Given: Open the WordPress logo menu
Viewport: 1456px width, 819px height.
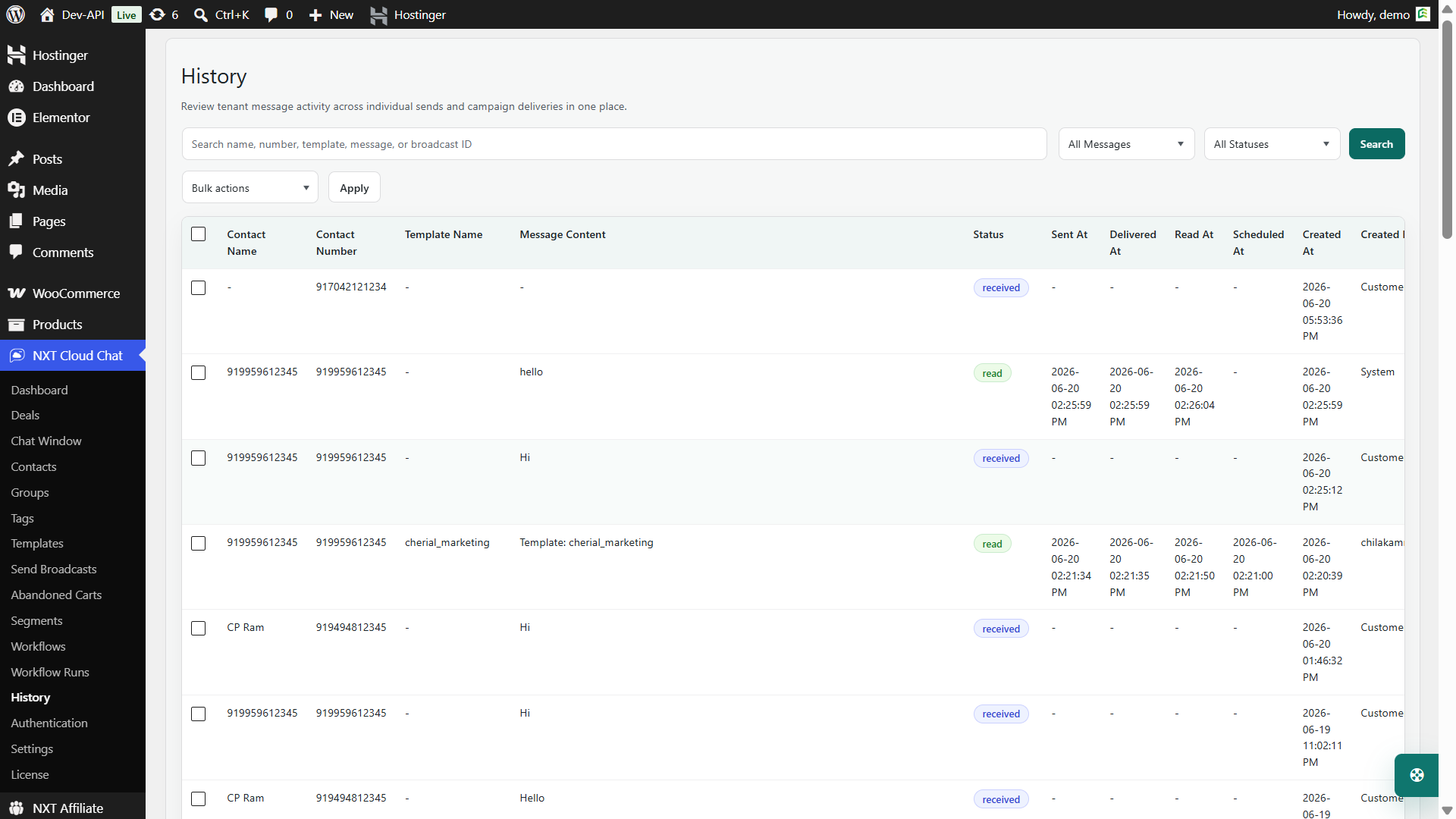Looking at the screenshot, I should [16, 14].
